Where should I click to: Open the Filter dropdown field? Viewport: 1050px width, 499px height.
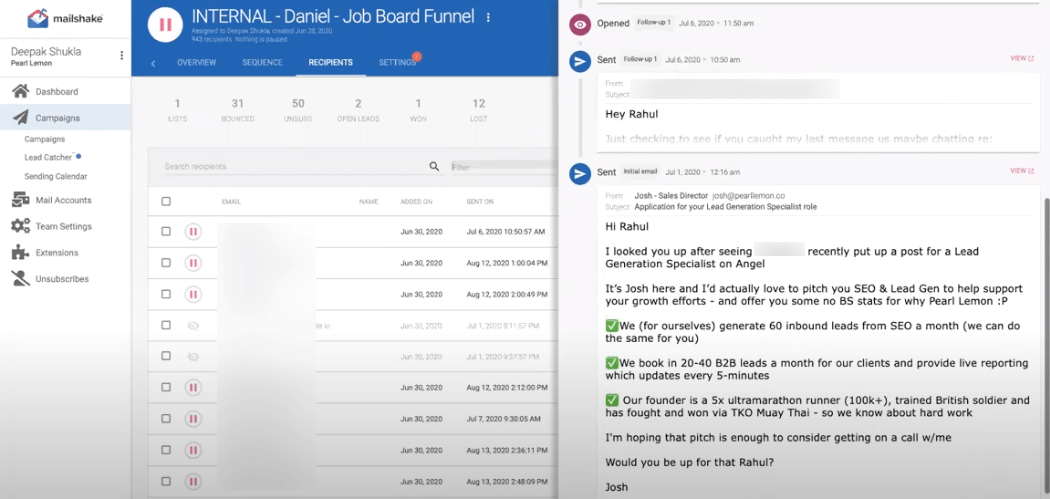(x=504, y=167)
